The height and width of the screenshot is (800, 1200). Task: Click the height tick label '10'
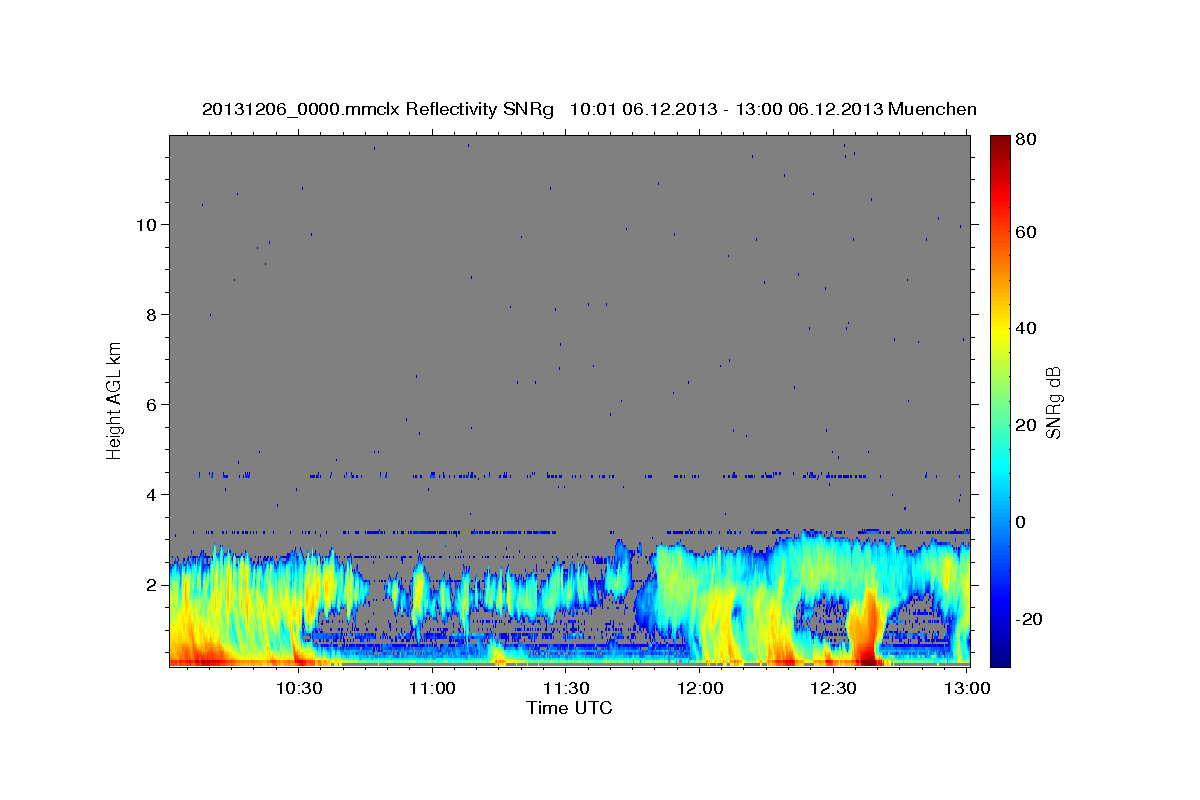tap(147, 224)
